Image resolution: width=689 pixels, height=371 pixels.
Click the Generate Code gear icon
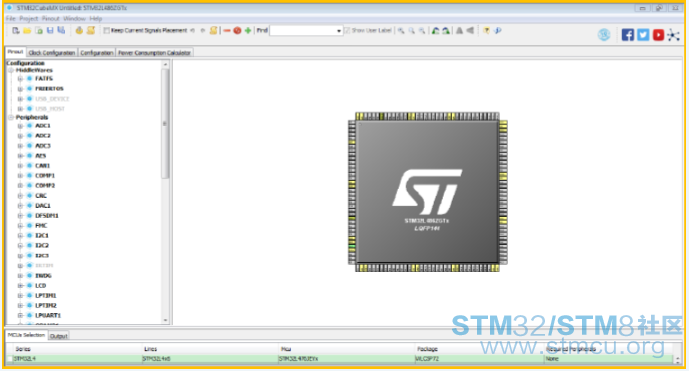pos(79,30)
